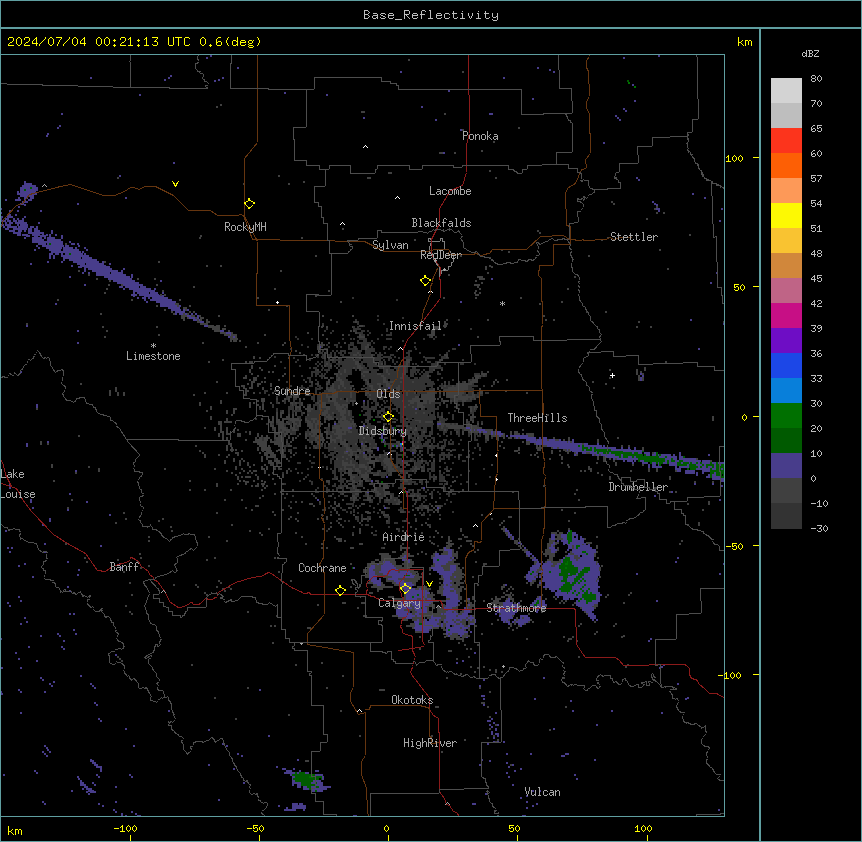Click the RedDeer city label
The image size is (862, 842).
[x=441, y=255]
